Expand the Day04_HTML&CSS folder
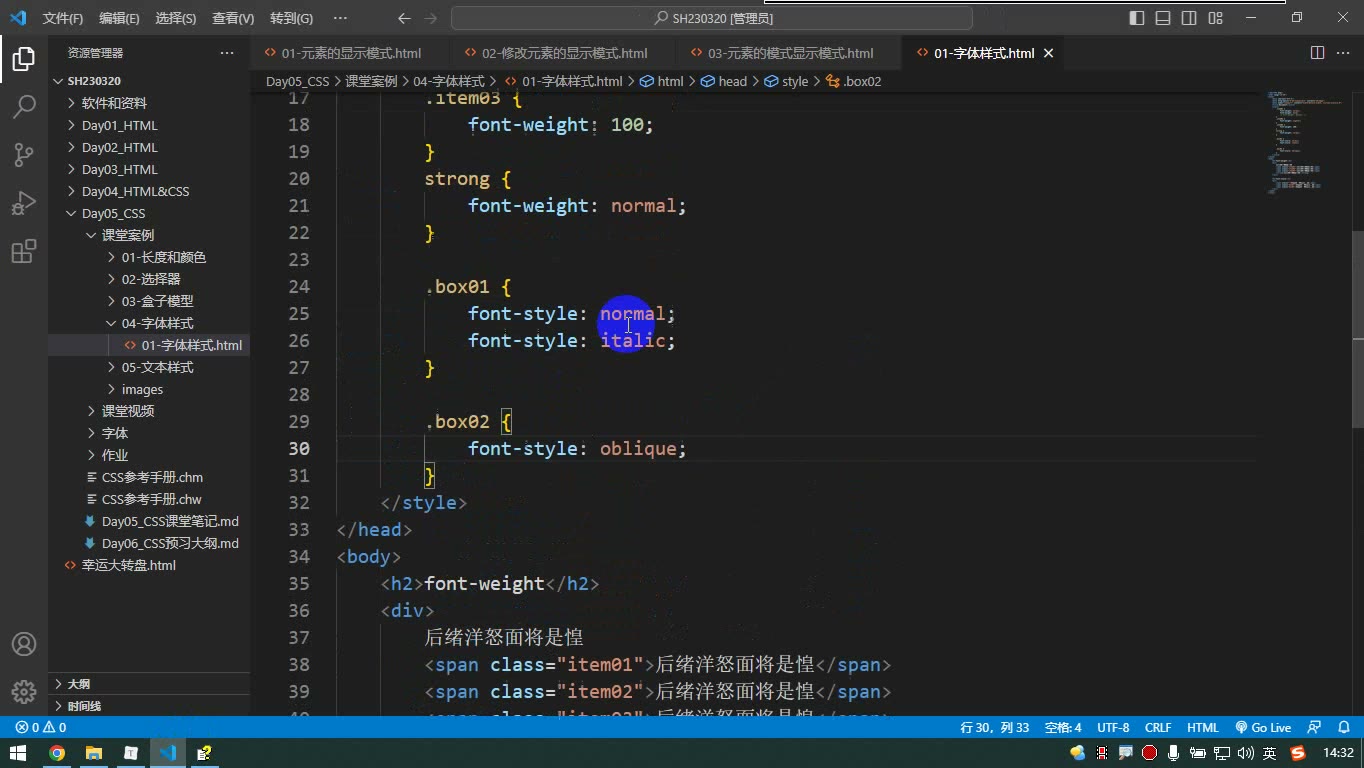This screenshot has height=768, width=1364. tap(149, 191)
